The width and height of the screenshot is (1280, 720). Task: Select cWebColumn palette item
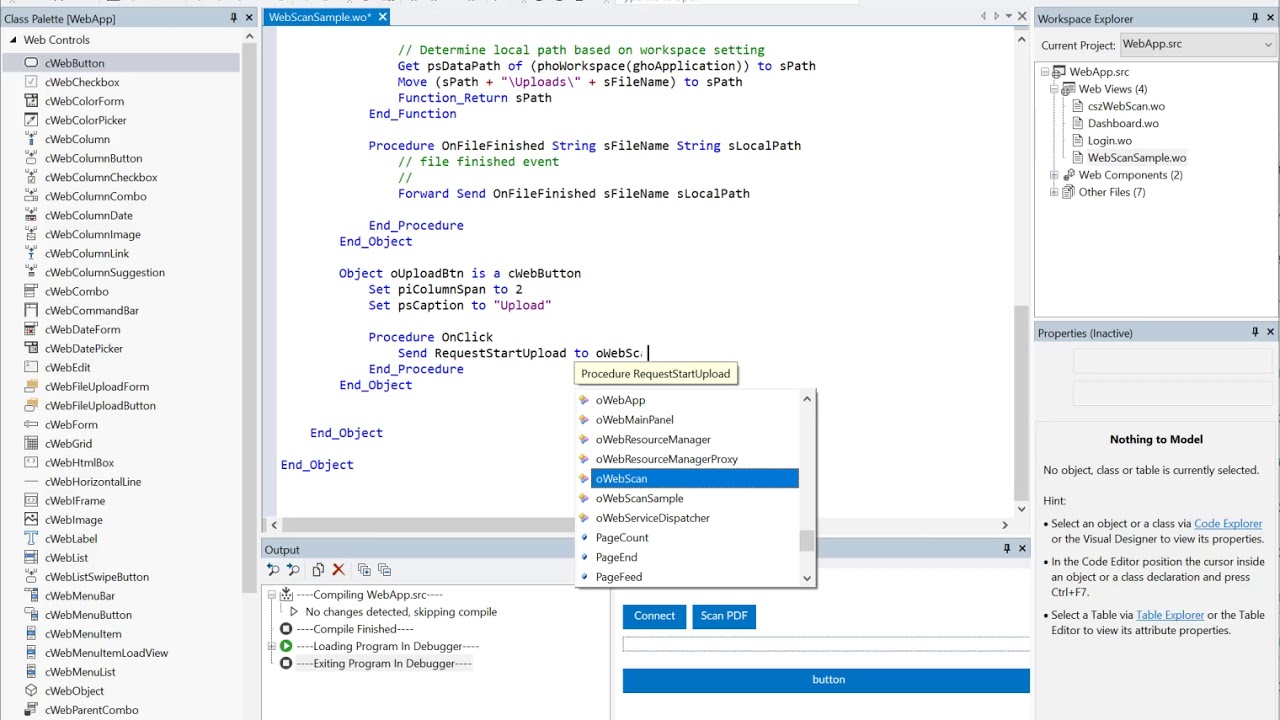pyautogui.click(x=77, y=139)
